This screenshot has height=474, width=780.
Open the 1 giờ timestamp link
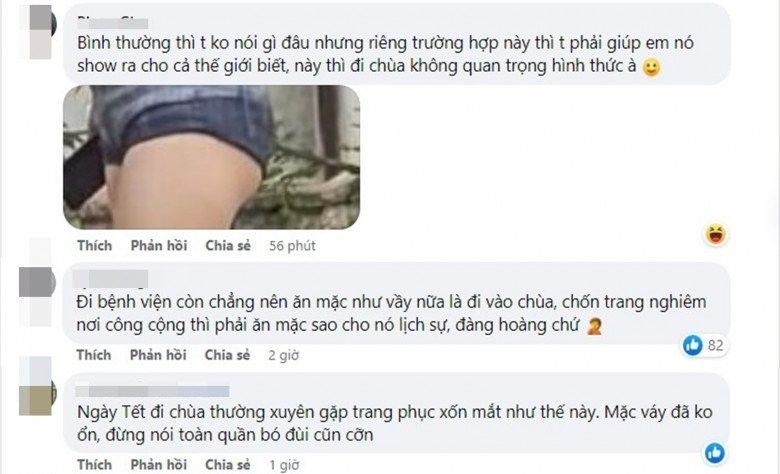tap(284, 465)
